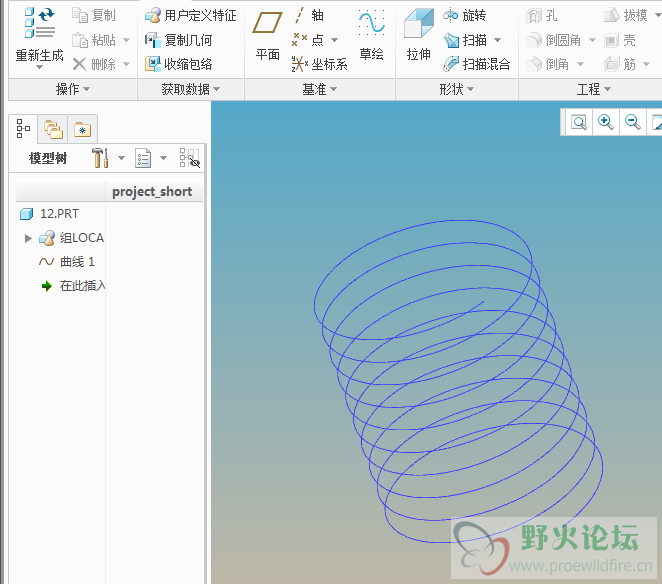Open the model tree settings hammer icon

(x=100, y=158)
